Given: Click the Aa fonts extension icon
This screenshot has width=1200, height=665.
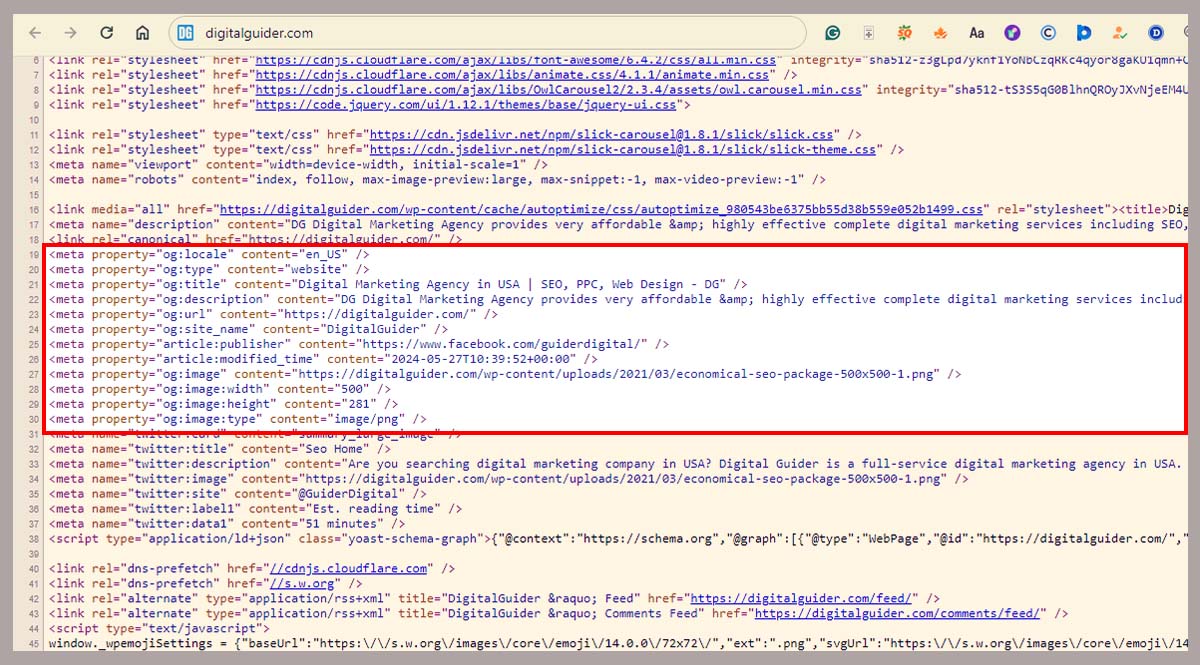Looking at the screenshot, I should click(977, 32).
